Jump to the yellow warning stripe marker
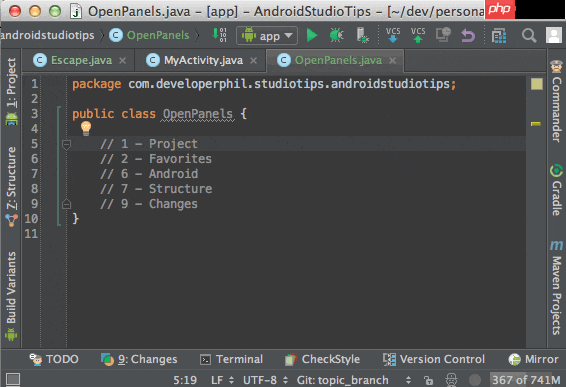The height and width of the screenshot is (387, 566). tap(536, 124)
